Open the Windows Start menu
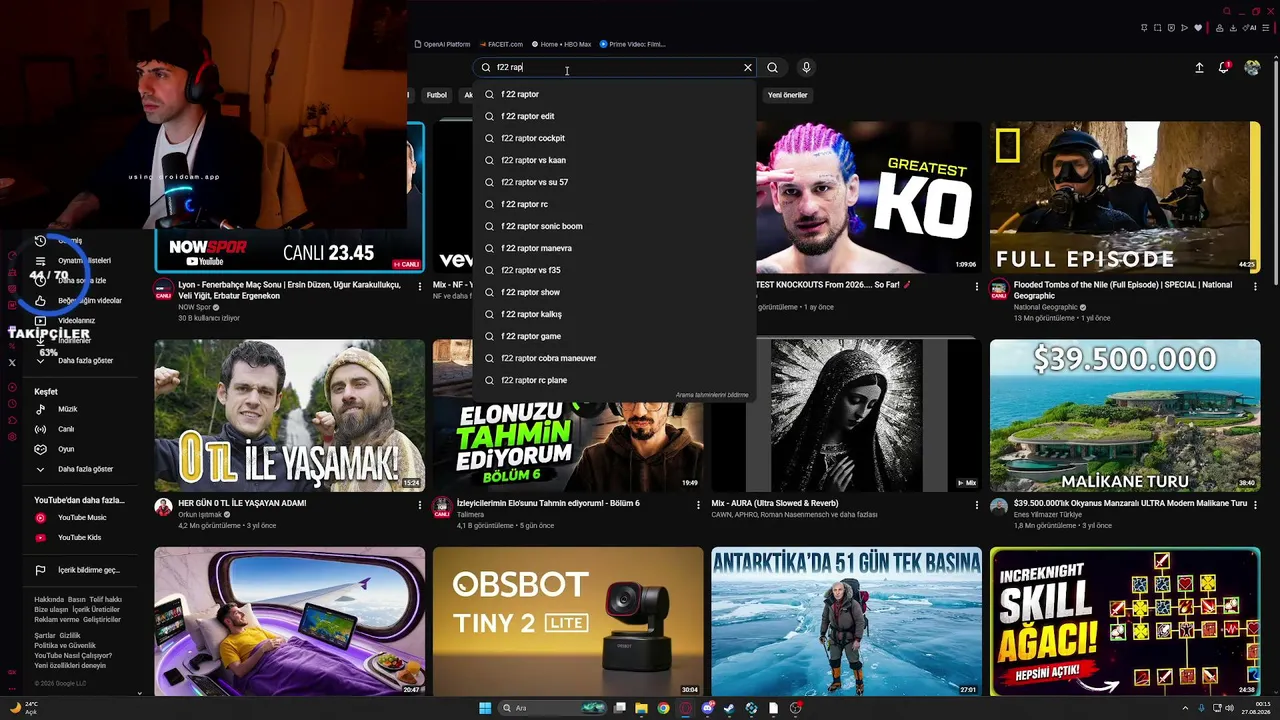This screenshot has height=720, width=1280. 485,708
